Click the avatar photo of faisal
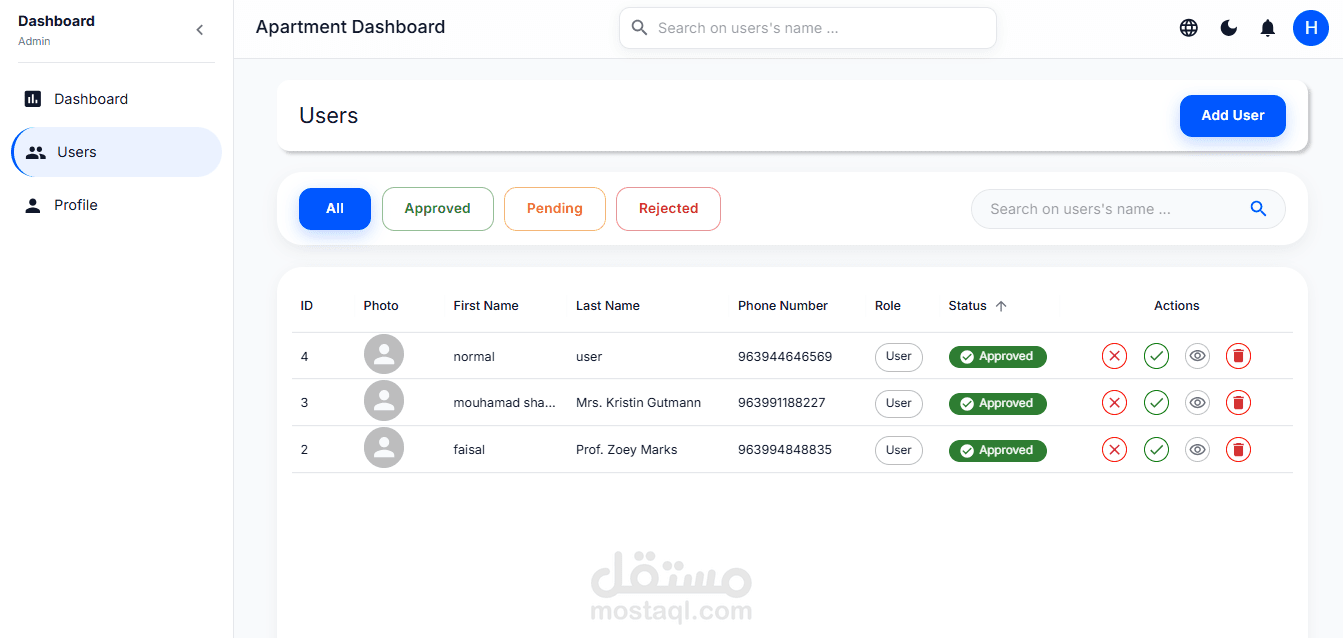Screen dimensions: 1343x638 coord(384,448)
